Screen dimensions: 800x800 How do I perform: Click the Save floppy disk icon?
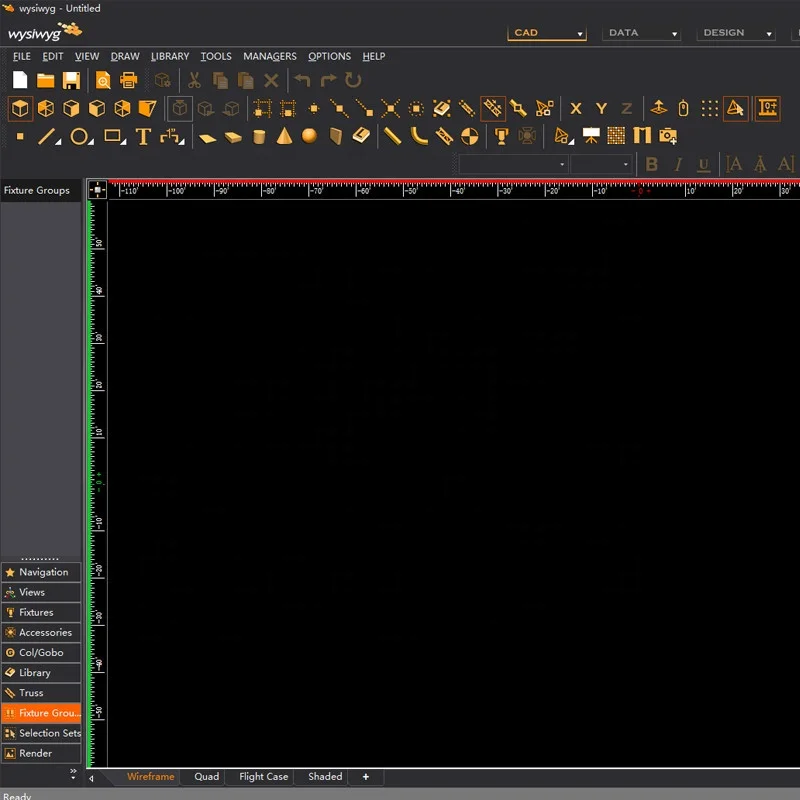click(x=71, y=81)
